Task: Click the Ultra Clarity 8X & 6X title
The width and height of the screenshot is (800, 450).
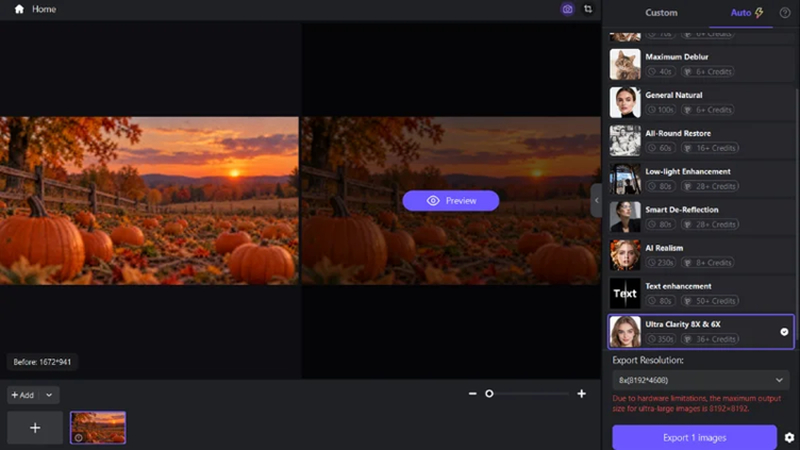Action: pos(683,324)
